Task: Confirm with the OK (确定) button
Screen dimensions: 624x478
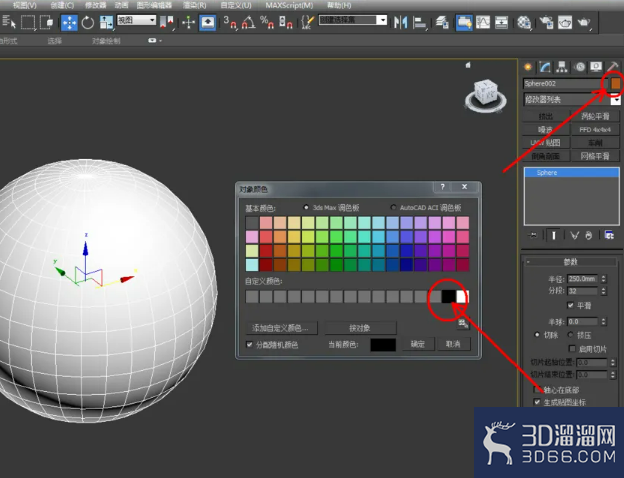Action: tap(417, 344)
